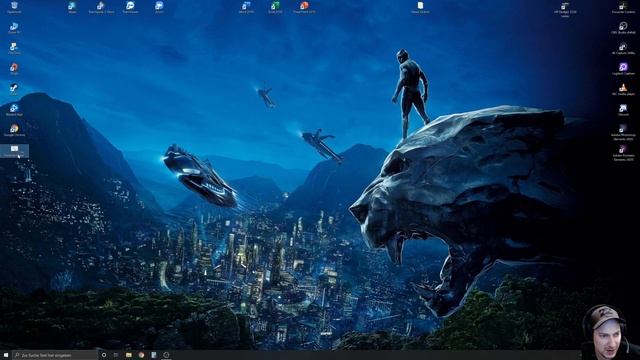Screen dimensions: 640x360
Task: Select the Adobe Premiere Elements 2020 shortcut
Action: point(623,153)
